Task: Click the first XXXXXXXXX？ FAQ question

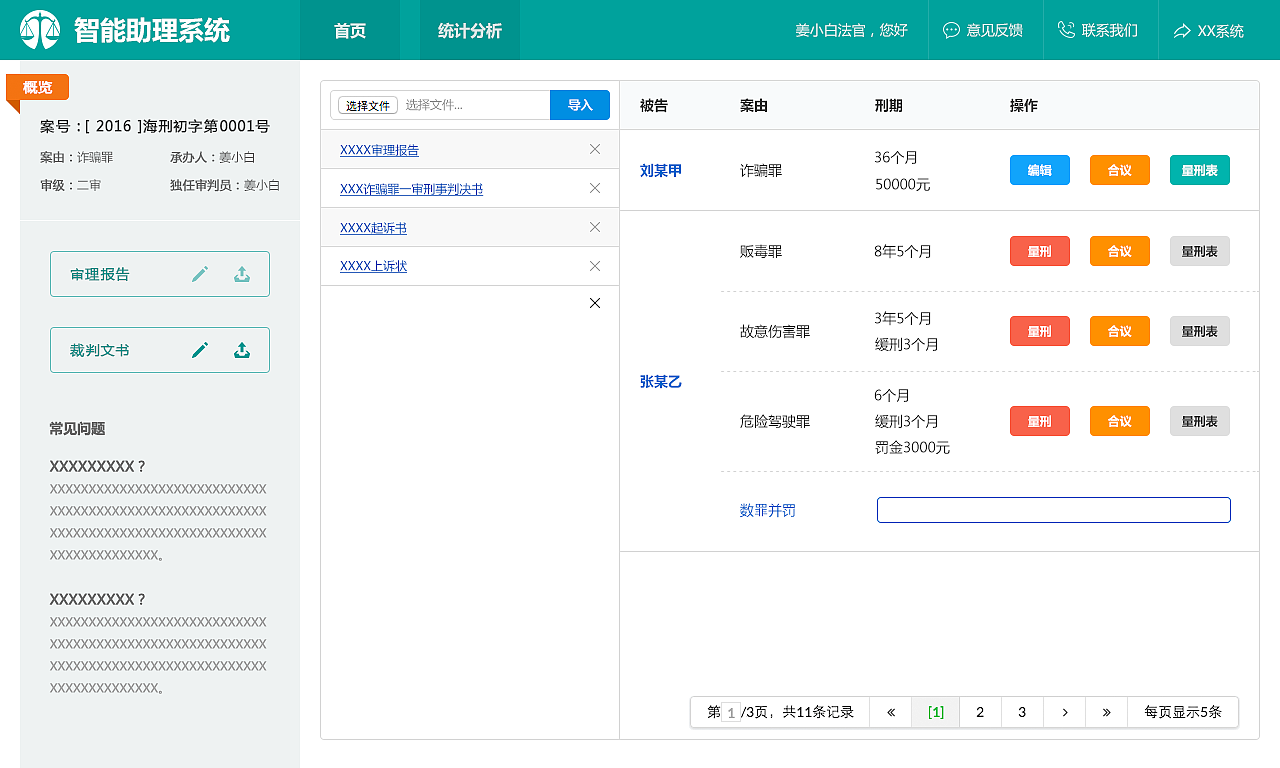Action: pyautogui.click(x=98, y=466)
